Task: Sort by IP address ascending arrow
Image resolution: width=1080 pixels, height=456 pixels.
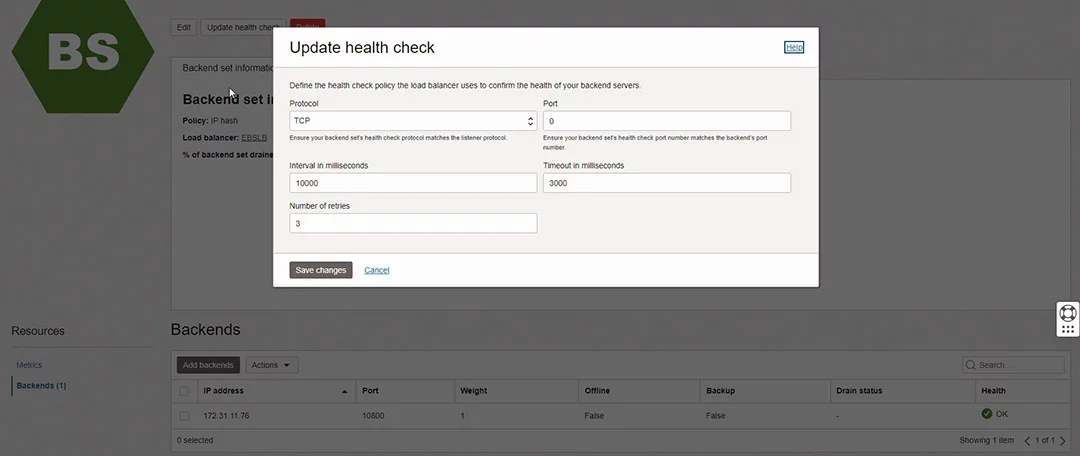Action: click(x=344, y=391)
